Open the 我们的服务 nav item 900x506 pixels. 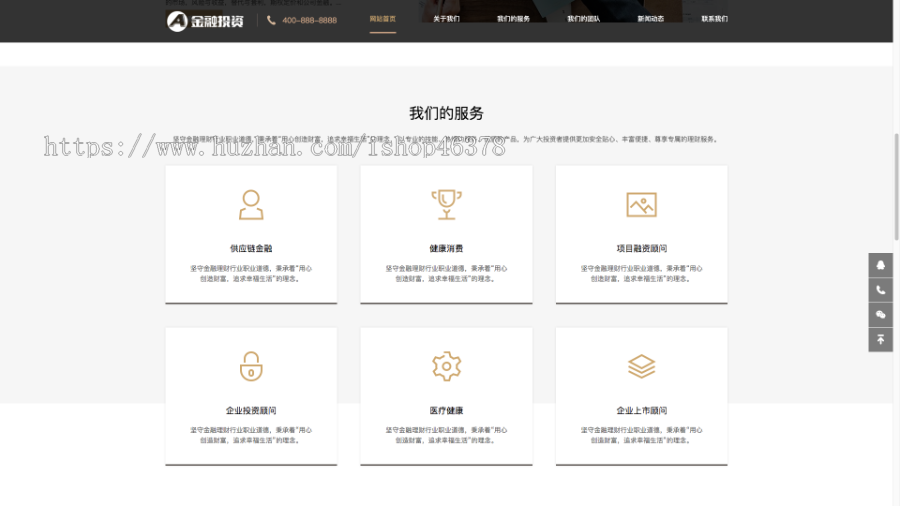(513, 19)
